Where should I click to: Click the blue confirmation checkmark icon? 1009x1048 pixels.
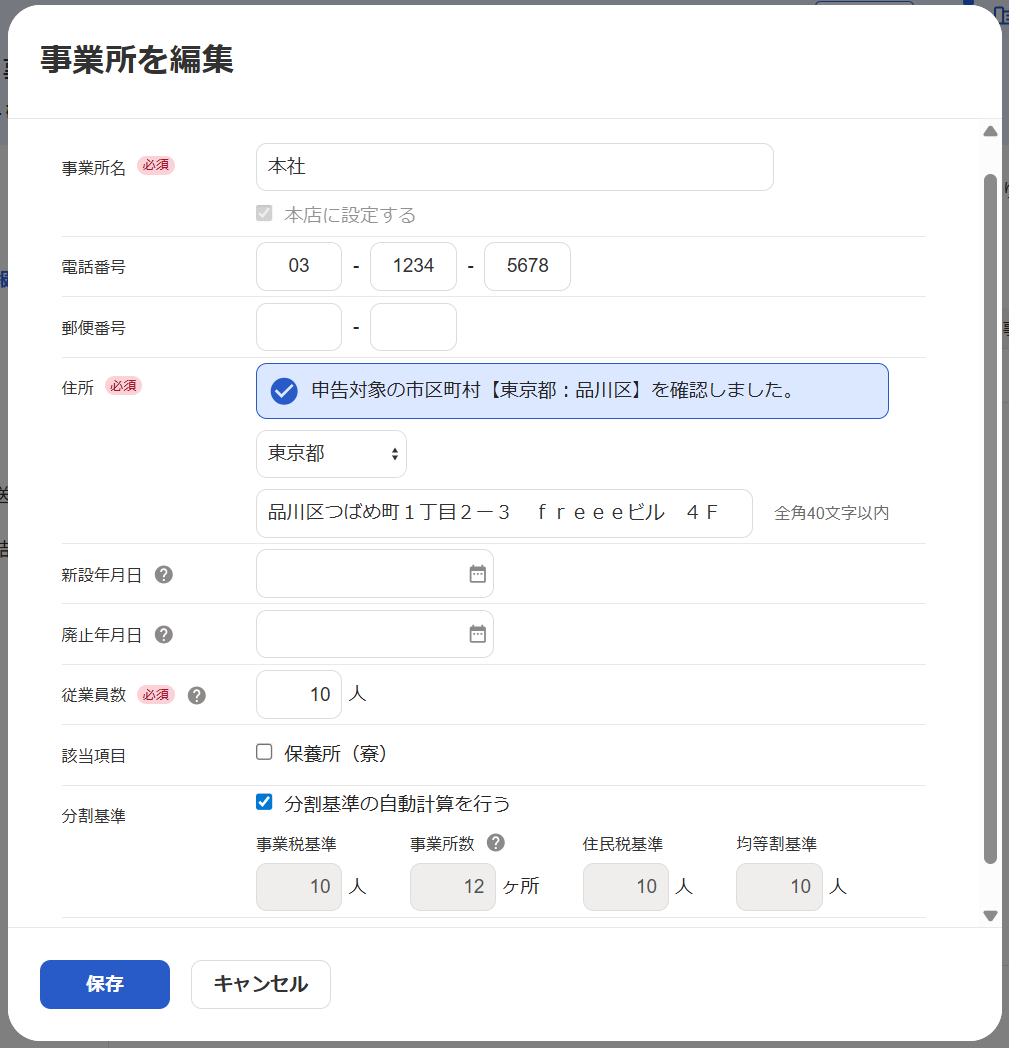point(284,391)
